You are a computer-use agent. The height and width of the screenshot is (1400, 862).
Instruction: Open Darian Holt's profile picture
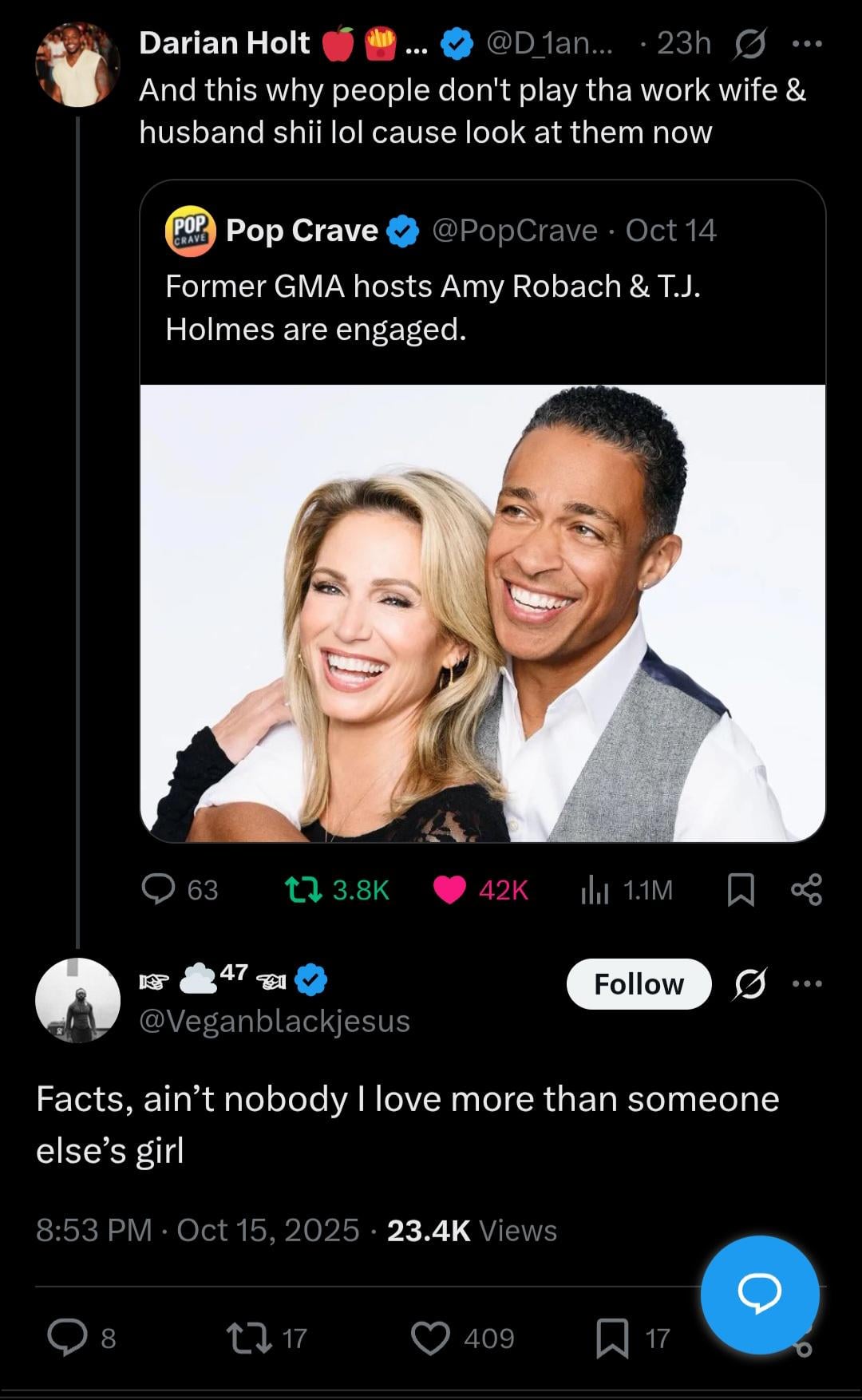[77, 64]
